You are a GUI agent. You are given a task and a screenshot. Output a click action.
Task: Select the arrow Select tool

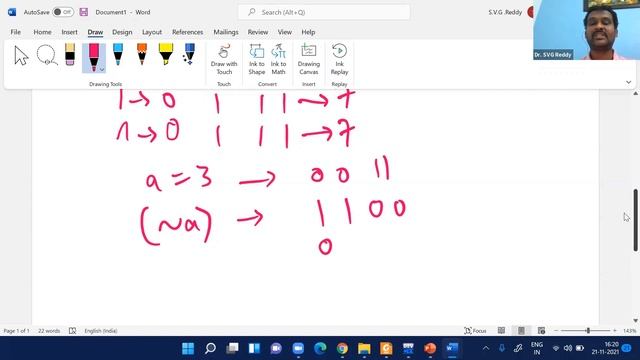point(21,56)
